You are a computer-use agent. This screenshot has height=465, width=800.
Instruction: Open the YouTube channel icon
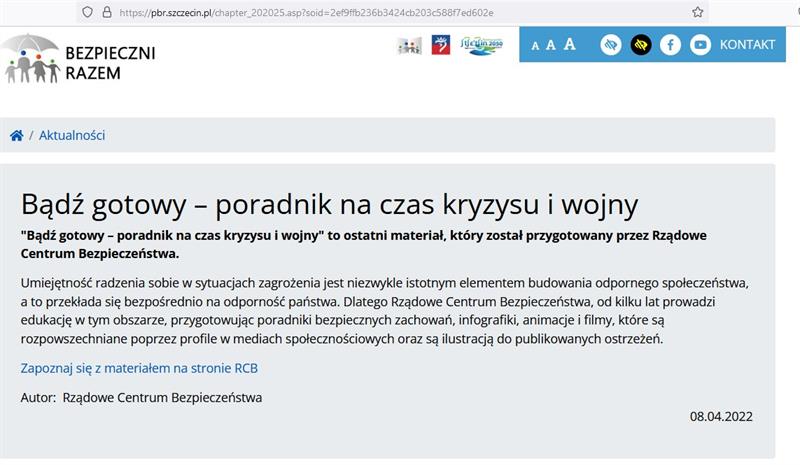[700, 45]
